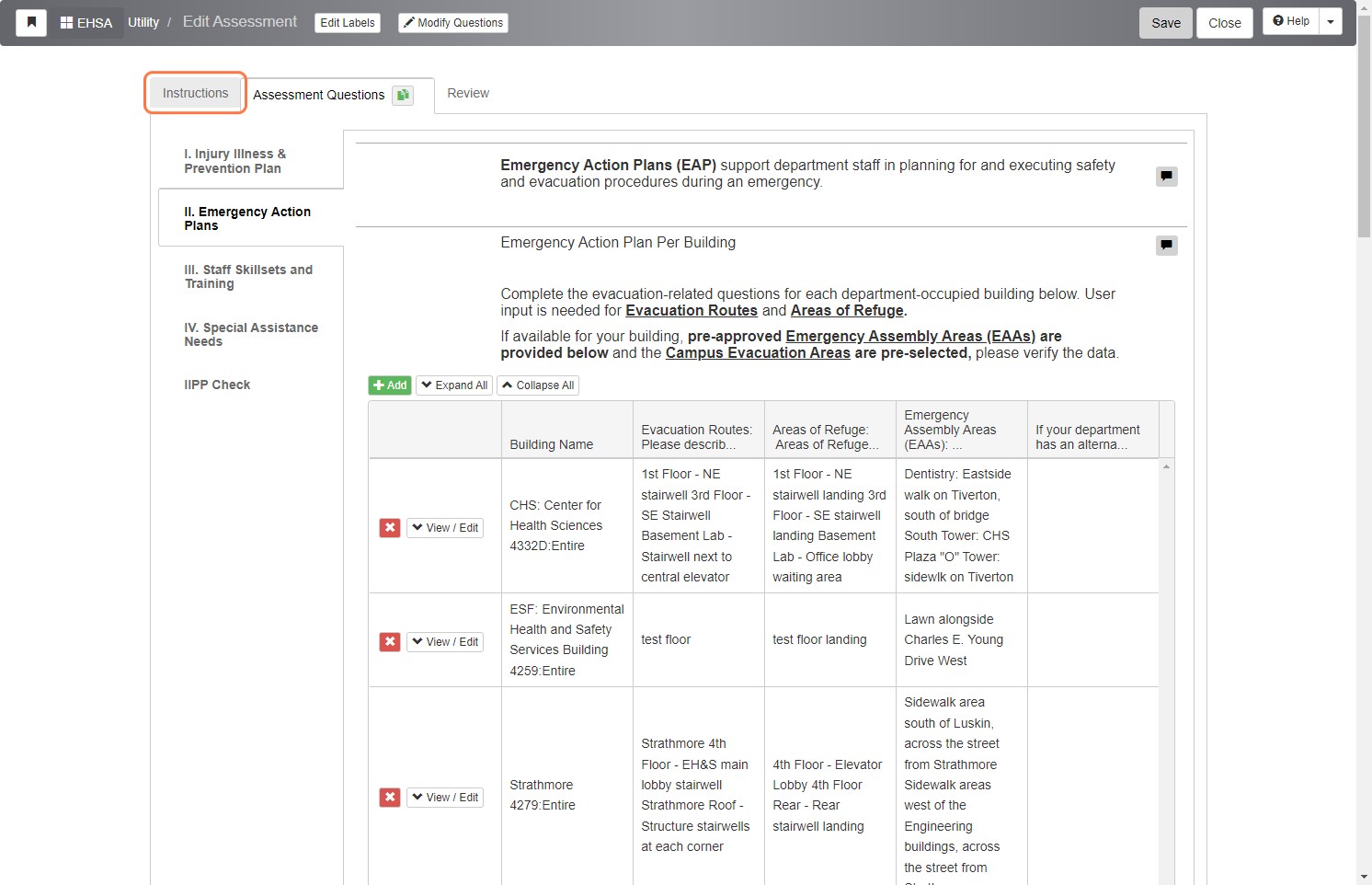Add a new building row
This screenshot has width=1372, height=885.
pos(390,385)
